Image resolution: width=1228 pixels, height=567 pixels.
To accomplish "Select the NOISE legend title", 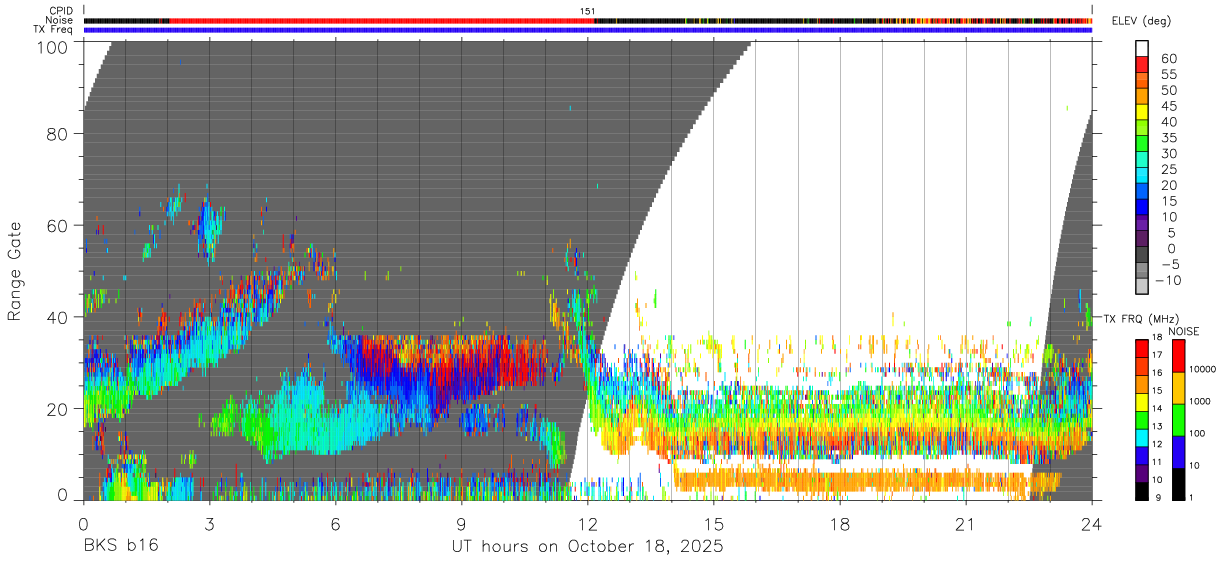I will pyautogui.click(x=1184, y=331).
